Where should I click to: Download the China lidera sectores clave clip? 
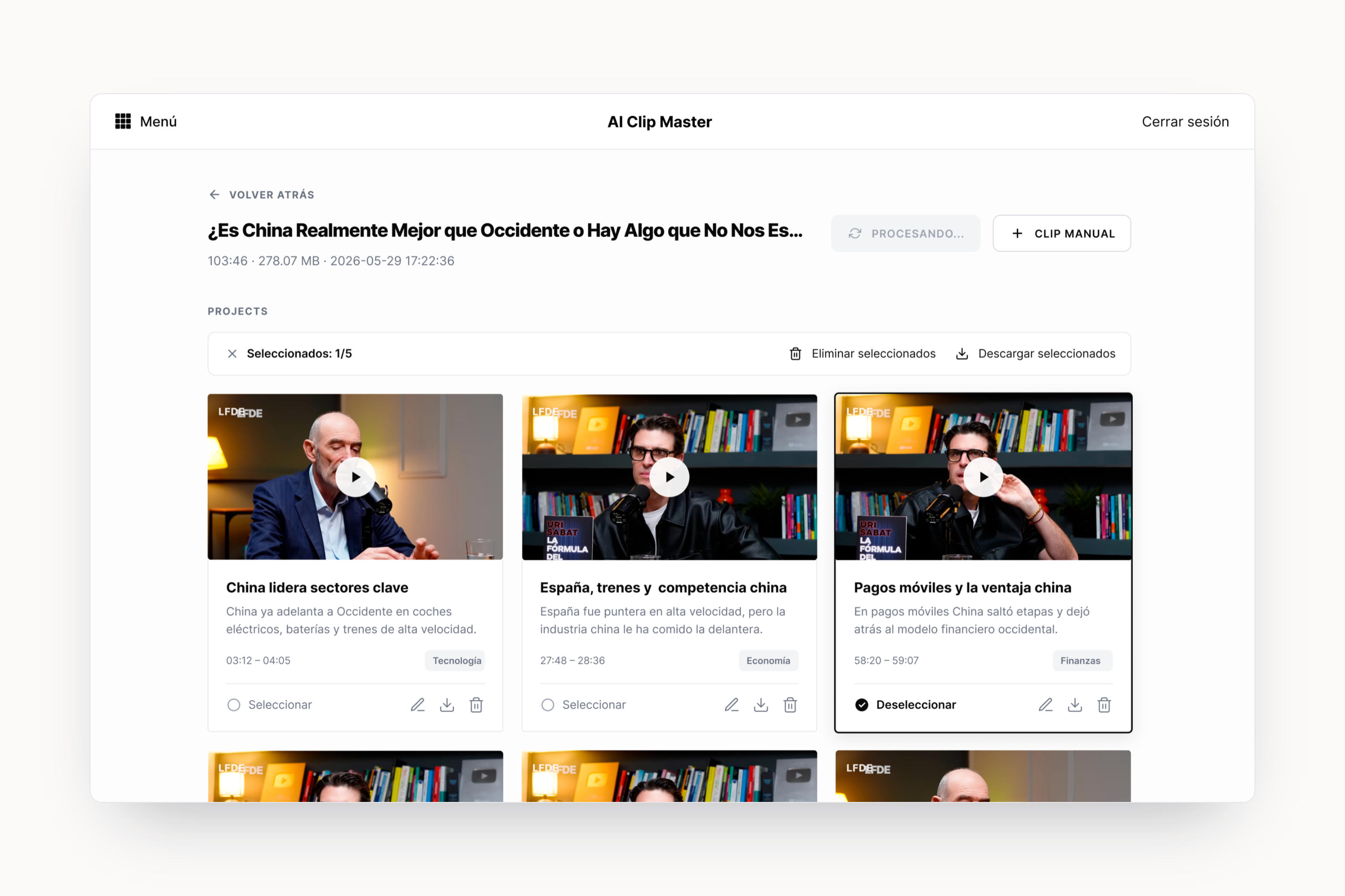click(447, 704)
